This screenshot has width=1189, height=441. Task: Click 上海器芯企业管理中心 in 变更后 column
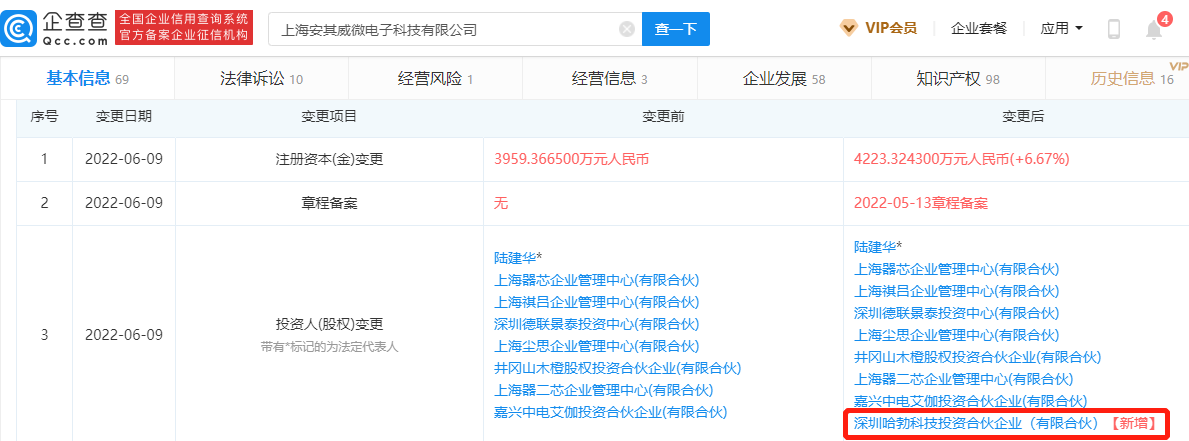tap(957, 269)
